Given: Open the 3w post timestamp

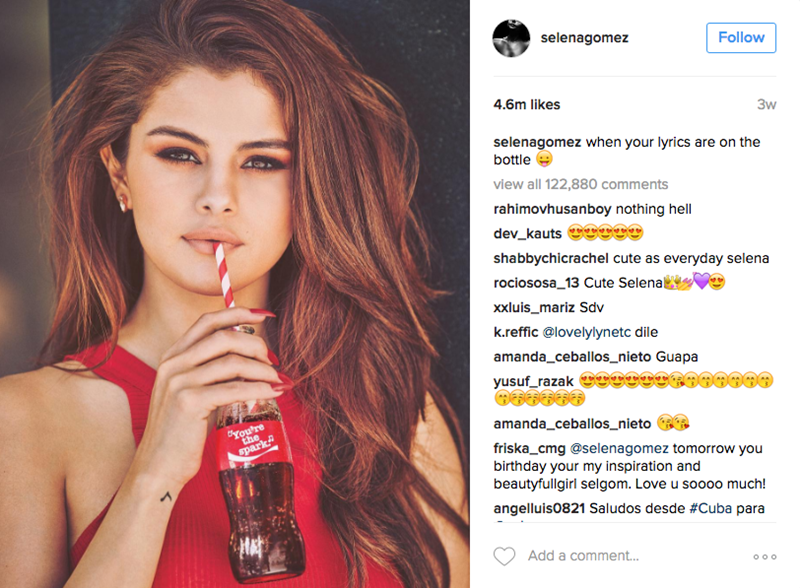Looking at the screenshot, I should (x=766, y=105).
